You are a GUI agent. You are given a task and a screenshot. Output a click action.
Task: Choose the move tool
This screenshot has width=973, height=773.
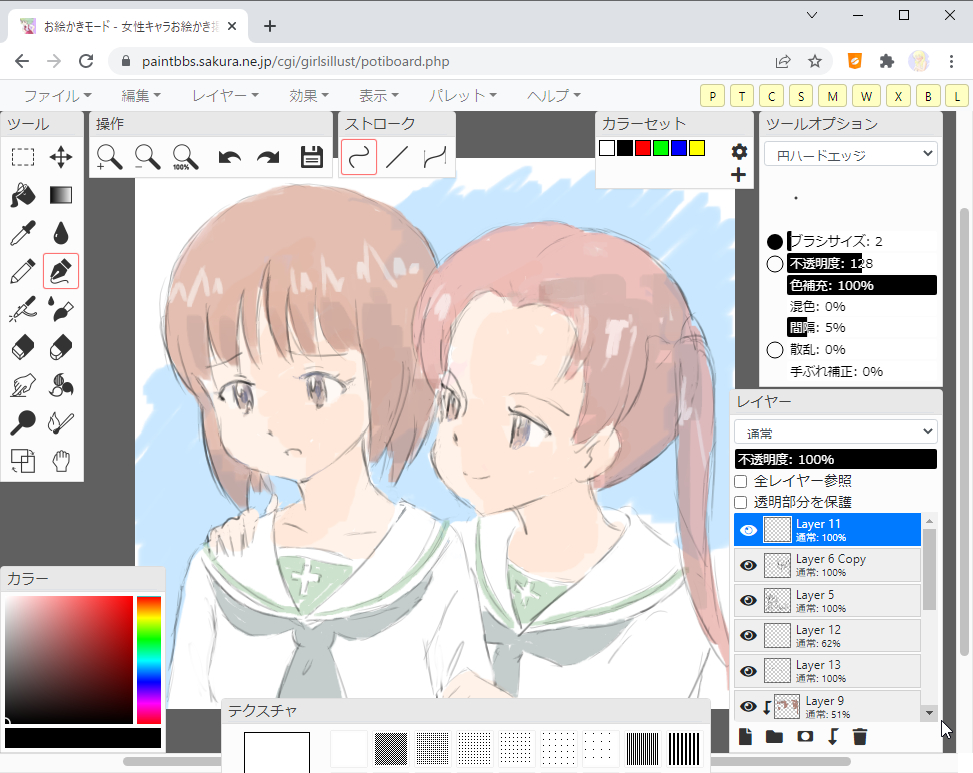(x=61, y=157)
